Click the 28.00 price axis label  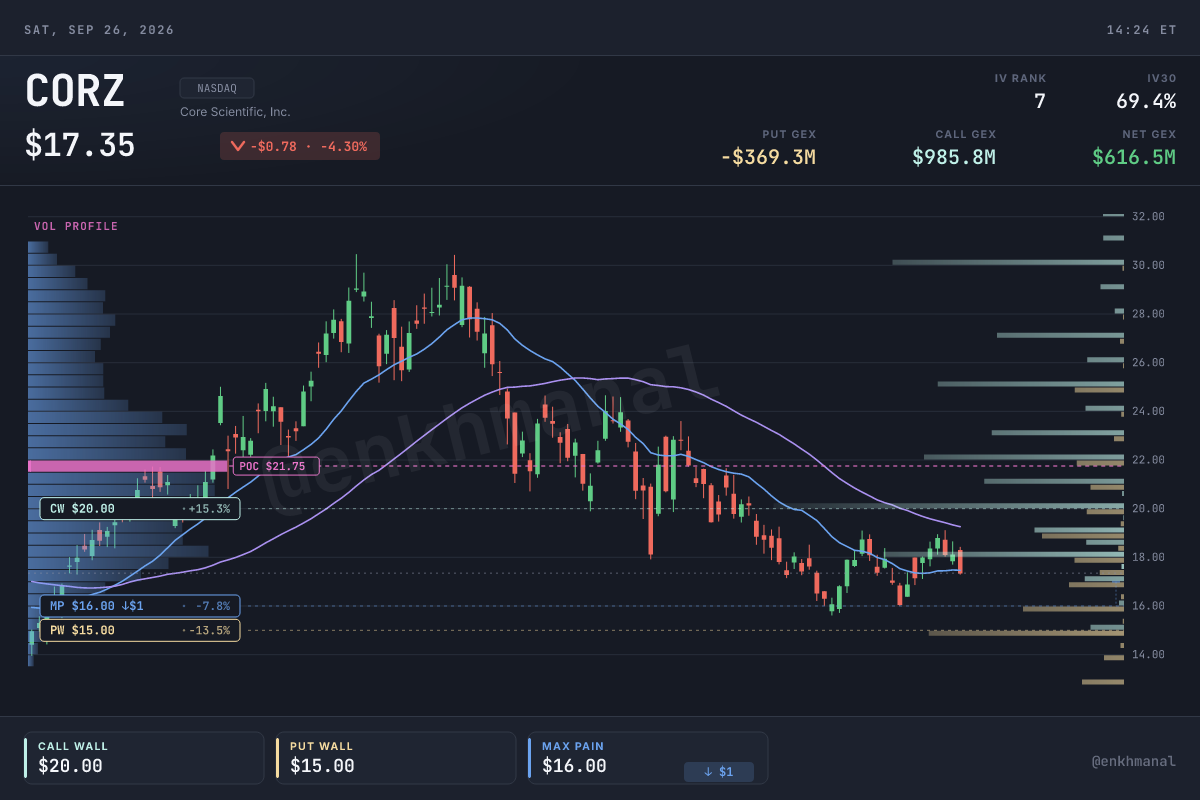1148,314
